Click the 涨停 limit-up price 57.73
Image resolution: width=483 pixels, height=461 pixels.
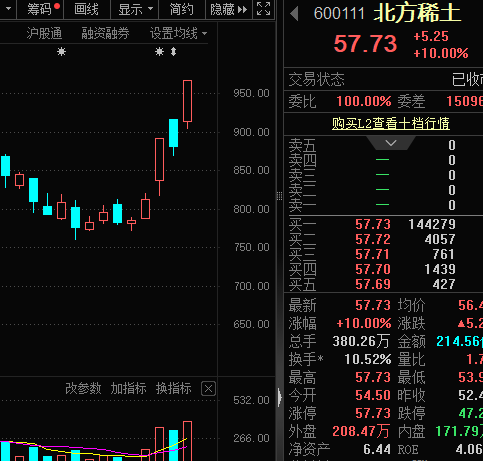tap(373, 413)
